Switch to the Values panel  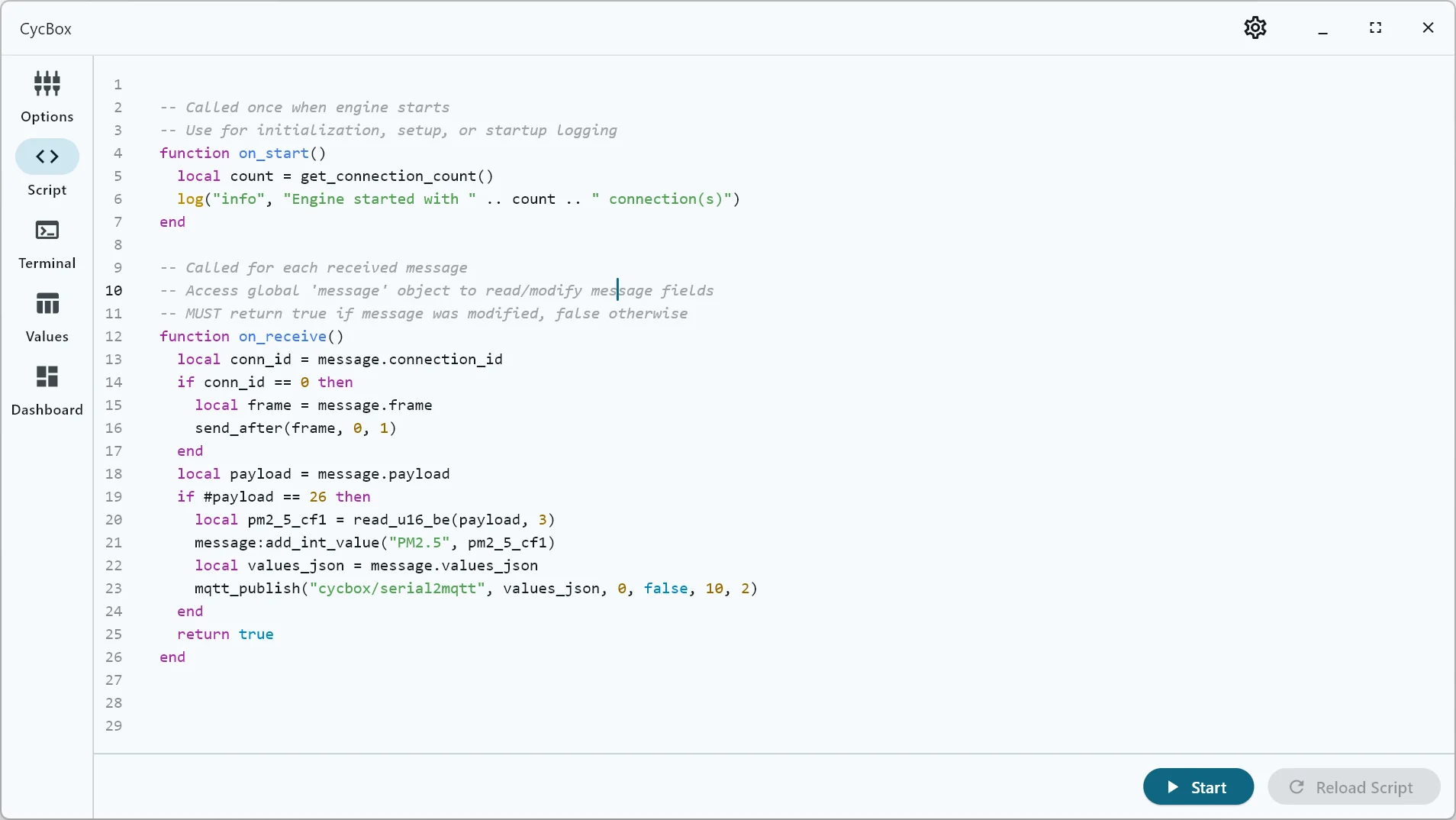pyautogui.click(x=47, y=315)
